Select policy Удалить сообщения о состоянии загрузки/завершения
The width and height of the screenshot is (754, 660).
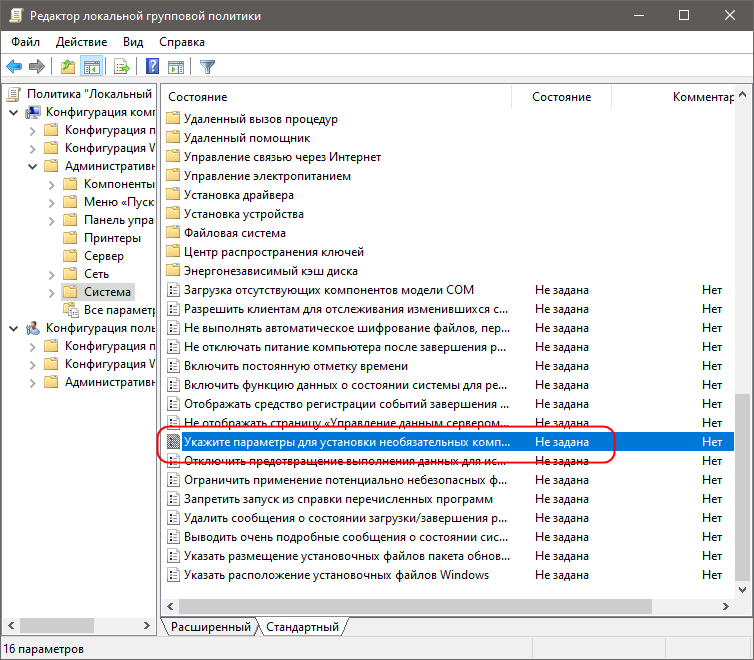448,518
